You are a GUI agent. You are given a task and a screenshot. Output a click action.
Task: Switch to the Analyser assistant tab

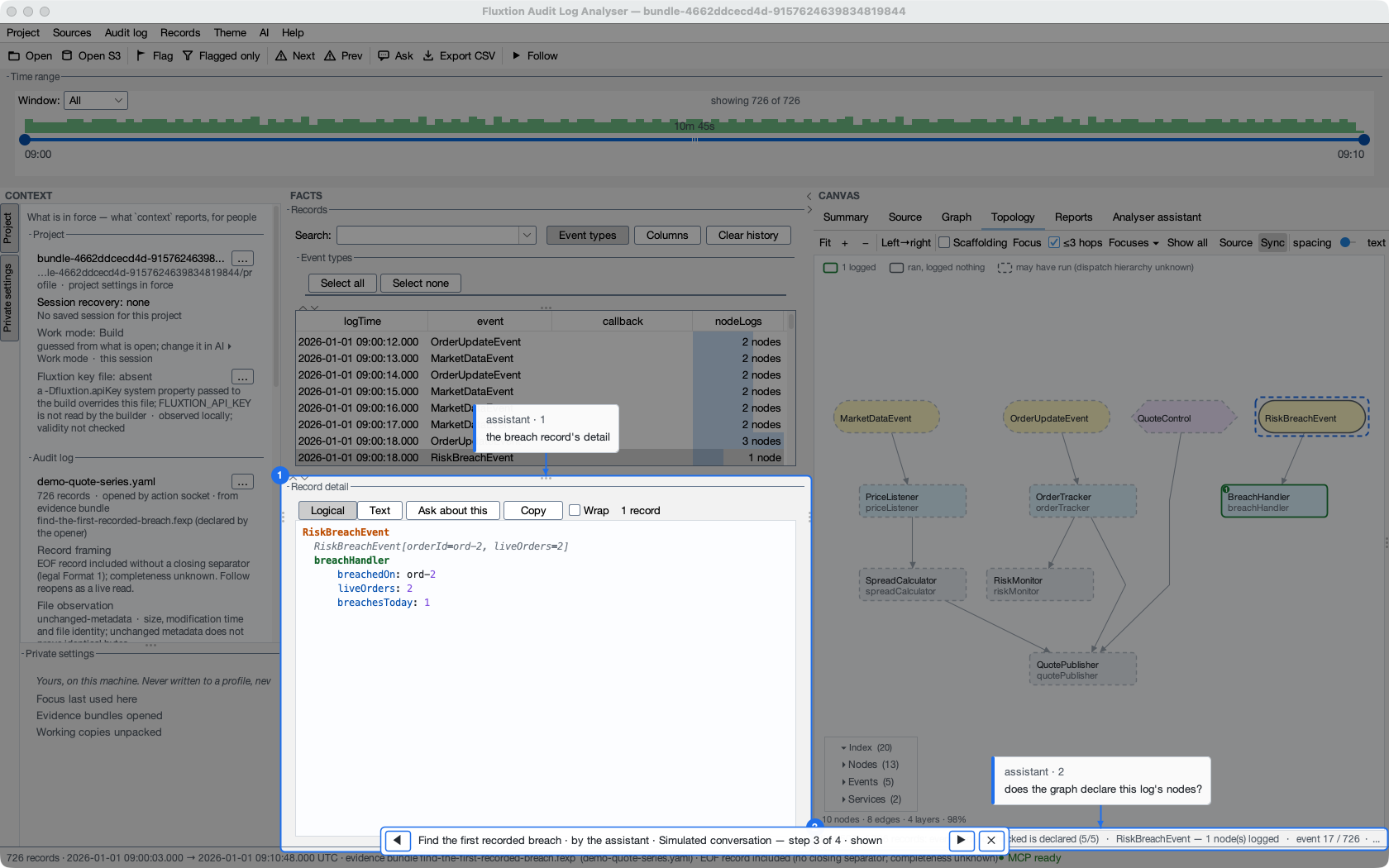pyautogui.click(x=1157, y=217)
